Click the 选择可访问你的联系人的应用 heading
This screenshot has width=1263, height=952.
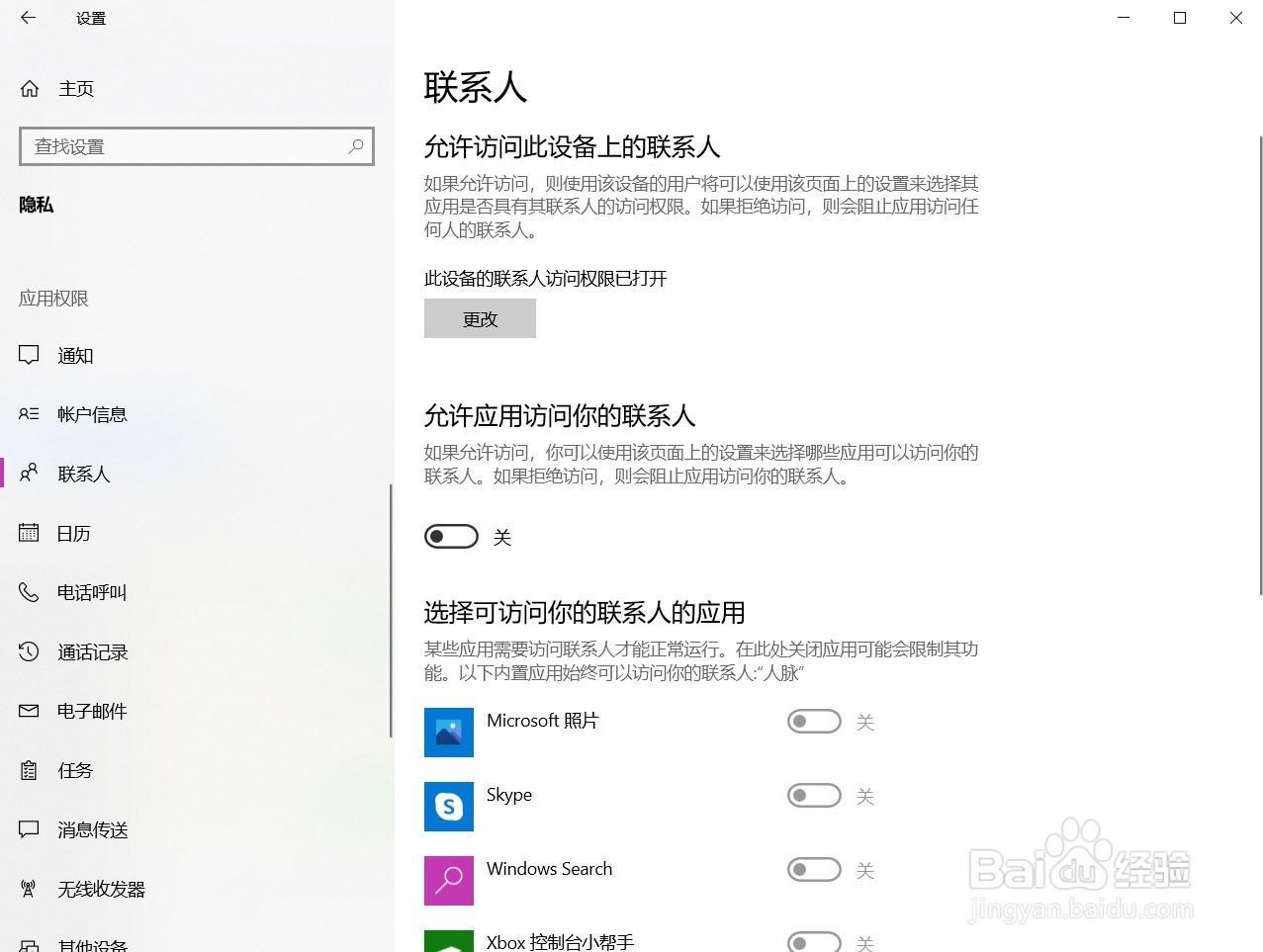(x=585, y=613)
